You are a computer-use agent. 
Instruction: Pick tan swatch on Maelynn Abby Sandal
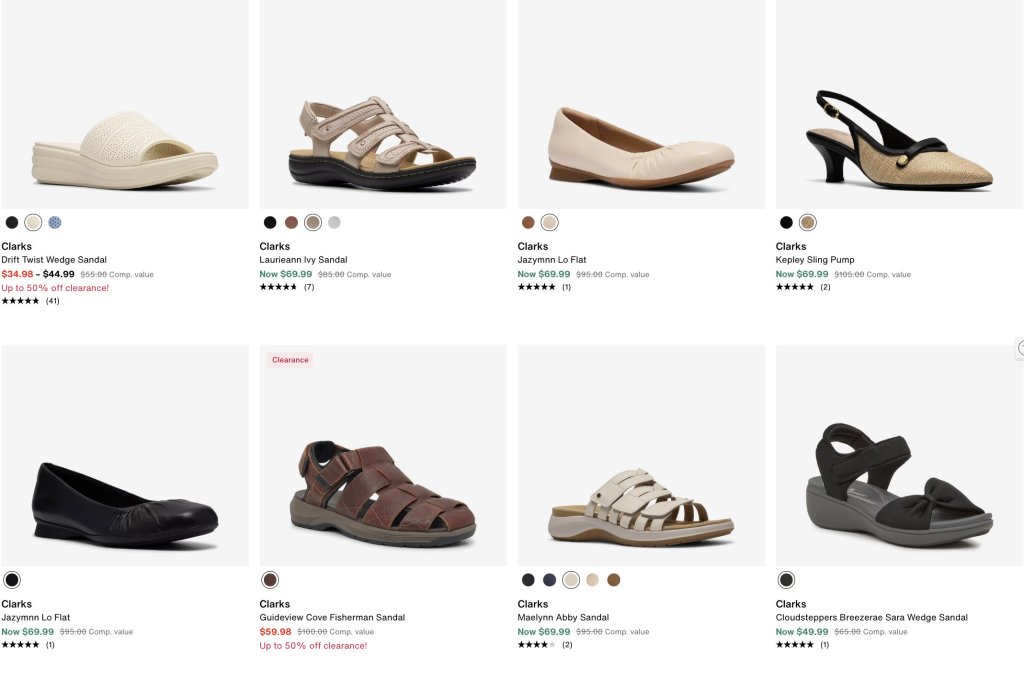[592, 580]
